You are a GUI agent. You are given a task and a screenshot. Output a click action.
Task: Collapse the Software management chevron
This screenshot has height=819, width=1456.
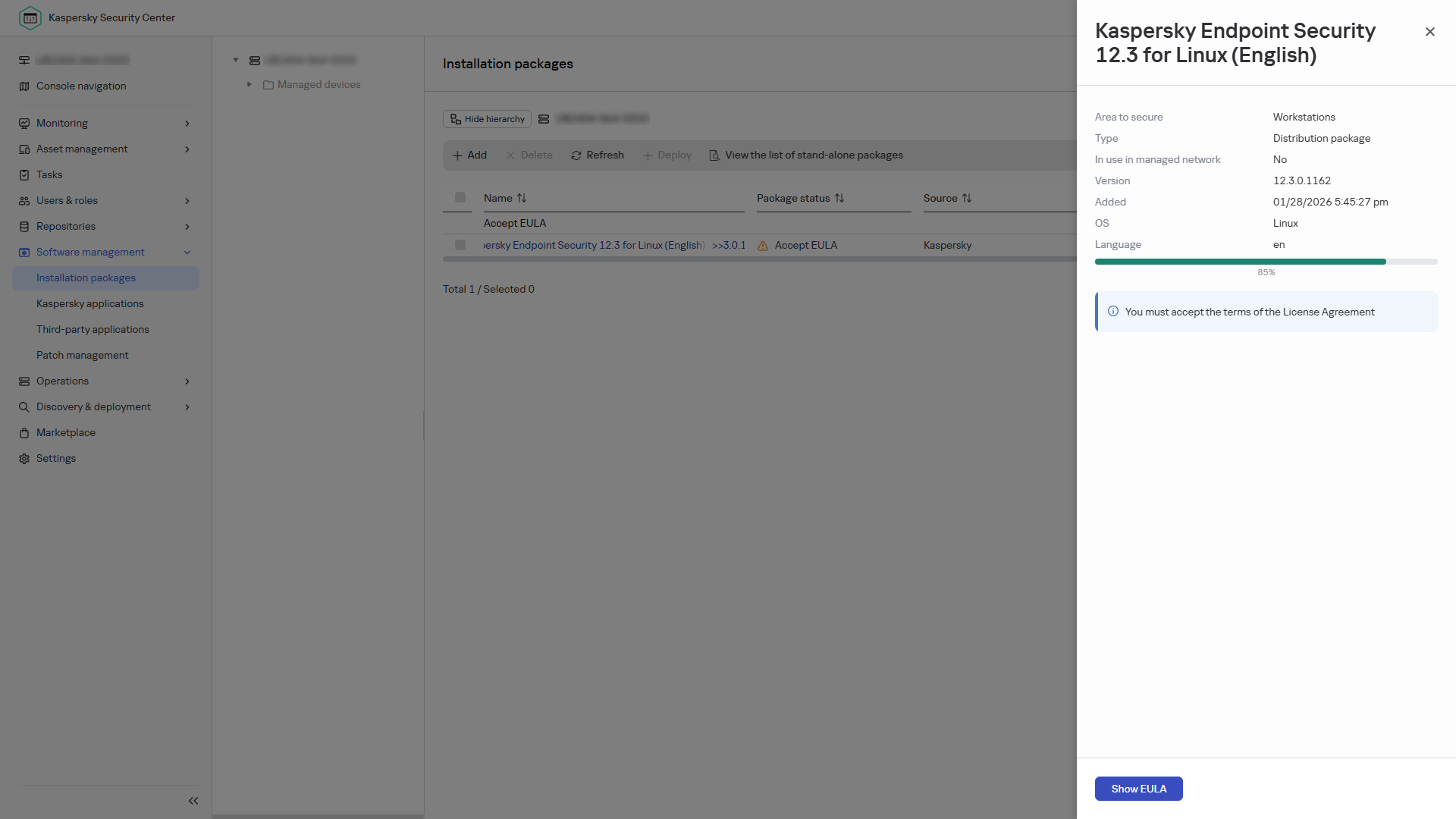(x=187, y=252)
